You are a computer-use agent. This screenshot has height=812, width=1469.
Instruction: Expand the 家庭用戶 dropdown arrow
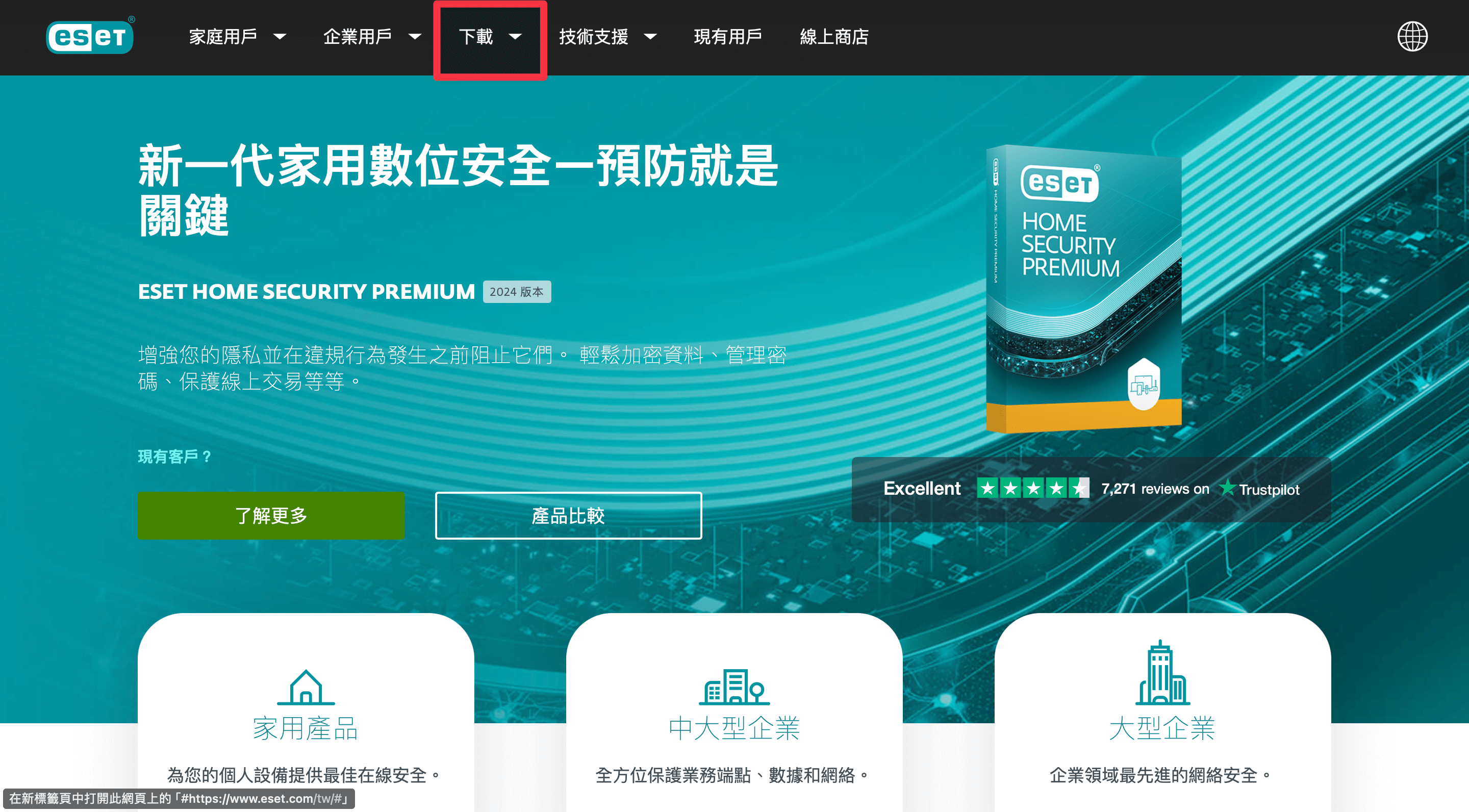[280, 37]
